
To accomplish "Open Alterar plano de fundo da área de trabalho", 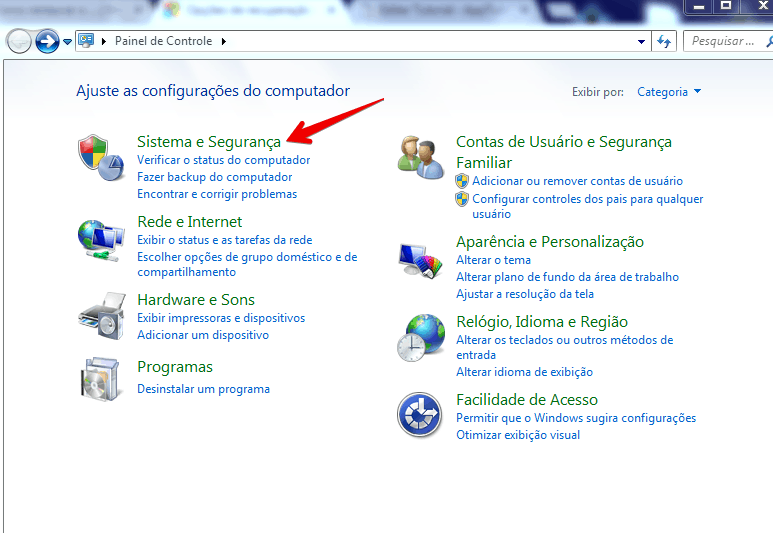I will click(x=567, y=277).
